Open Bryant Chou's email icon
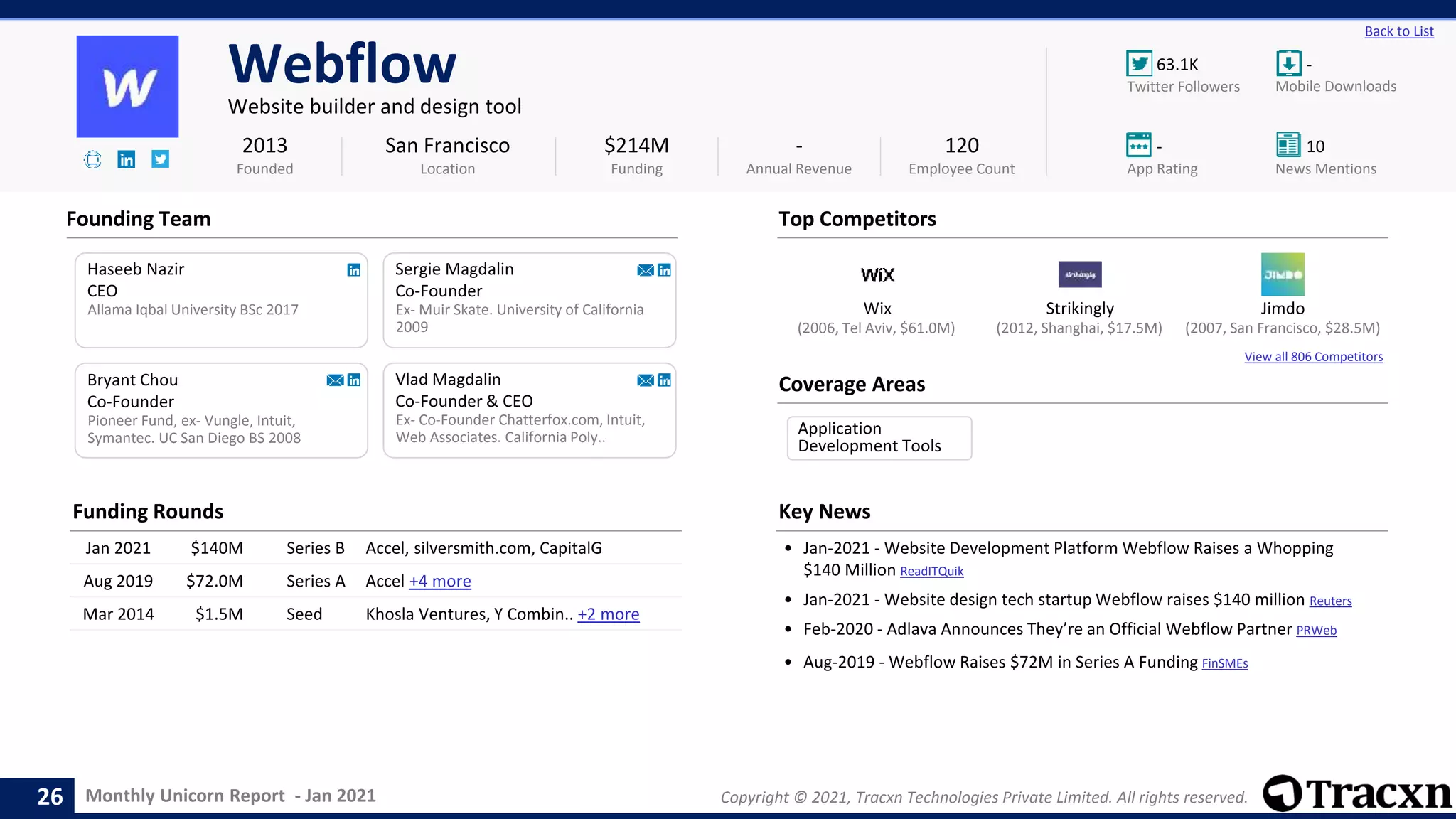 point(335,380)
